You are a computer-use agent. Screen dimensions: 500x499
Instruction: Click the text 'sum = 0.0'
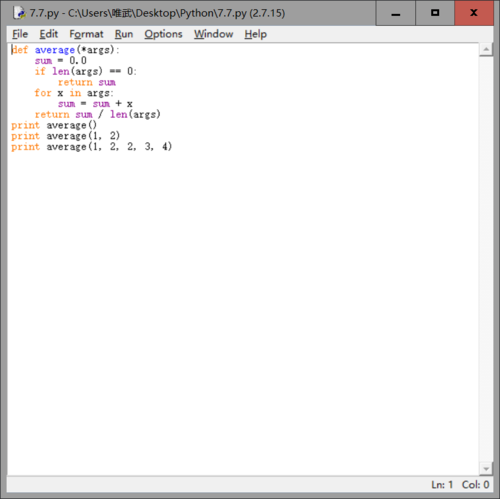click(x=61, y=61)
